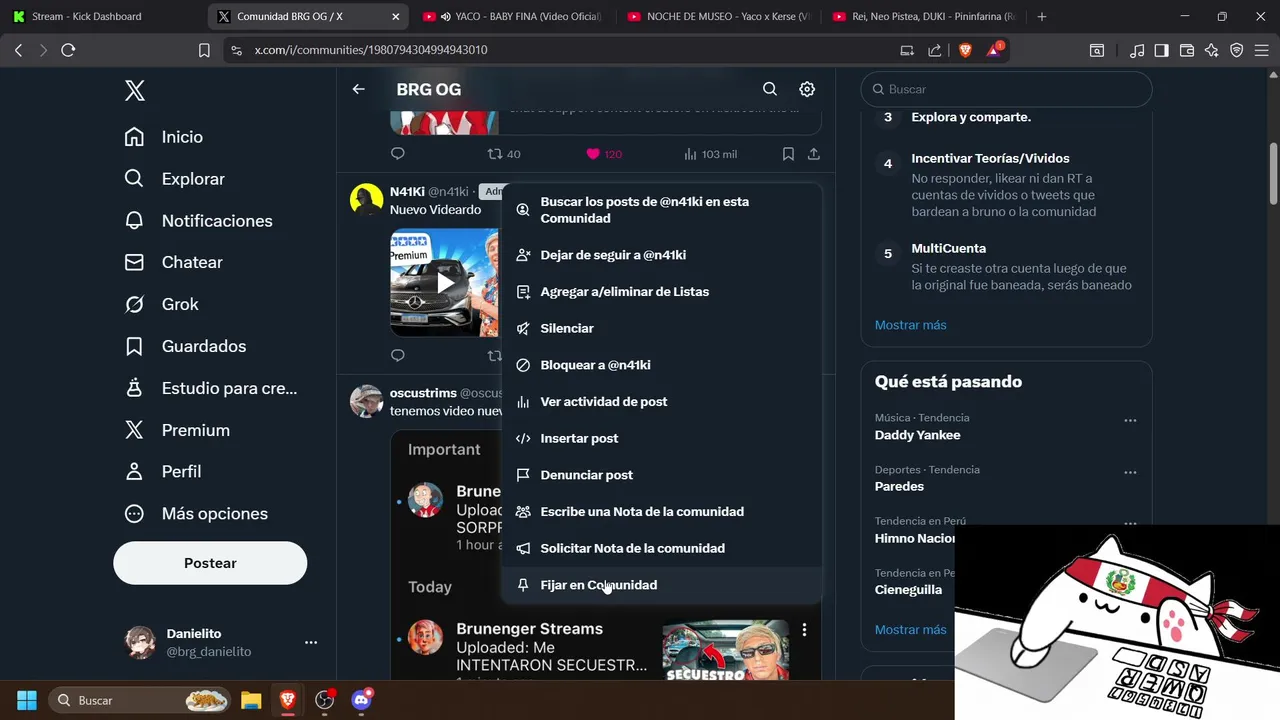Viewport: 1280px width, 720px height.
Task: Open N41Ki profile avatar
Action: click(366, 199)
